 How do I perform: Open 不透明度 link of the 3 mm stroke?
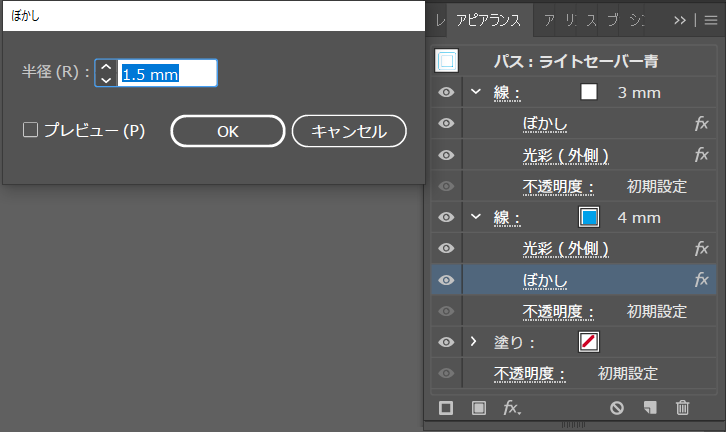point(558,187)
